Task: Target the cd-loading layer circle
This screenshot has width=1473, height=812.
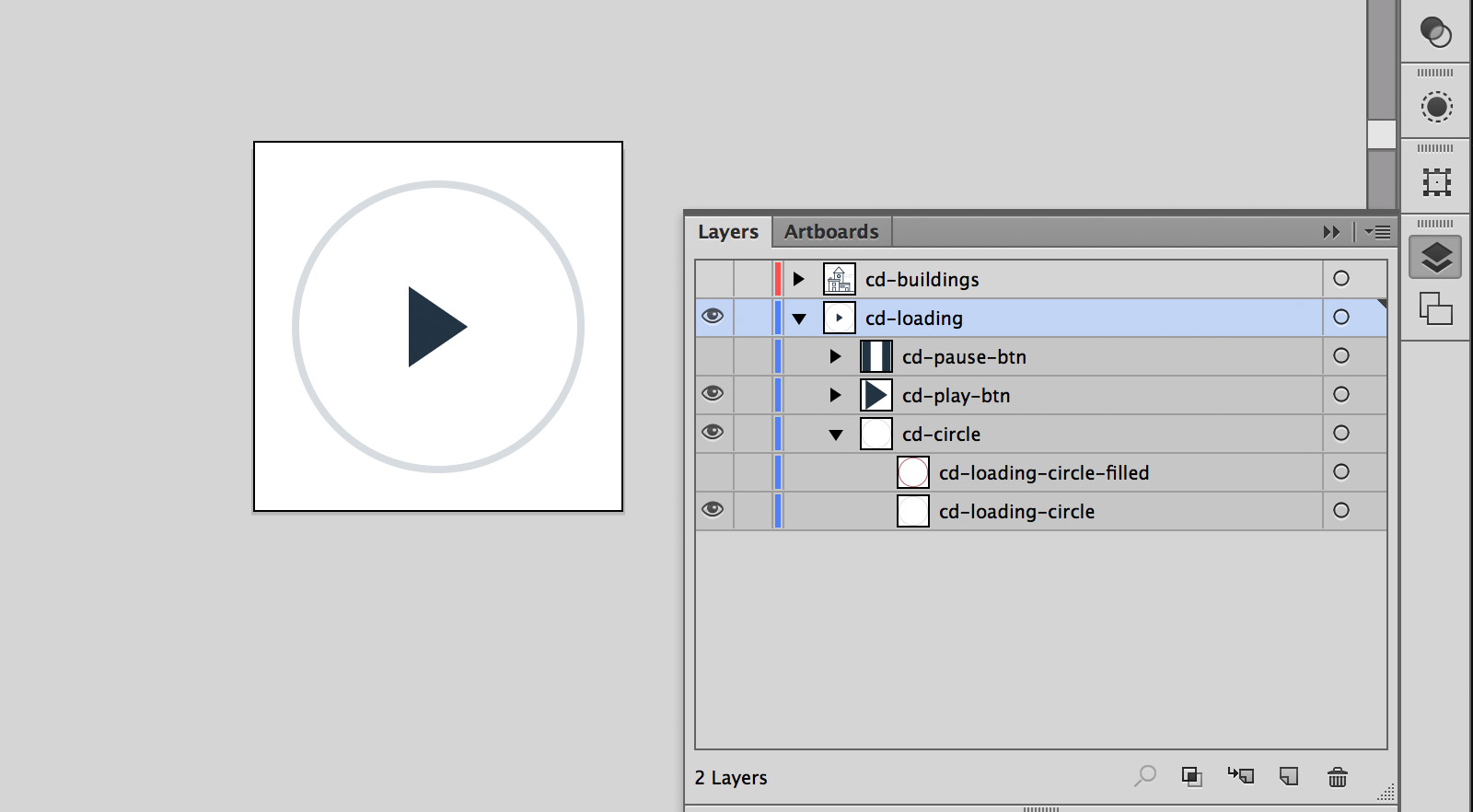Action: [1341, 317]
